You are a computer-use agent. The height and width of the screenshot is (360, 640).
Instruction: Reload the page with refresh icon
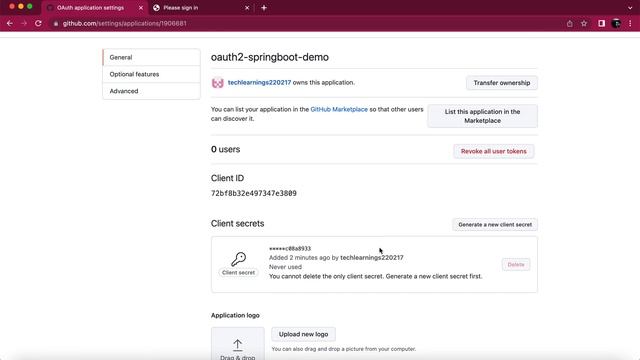point(38,23)
